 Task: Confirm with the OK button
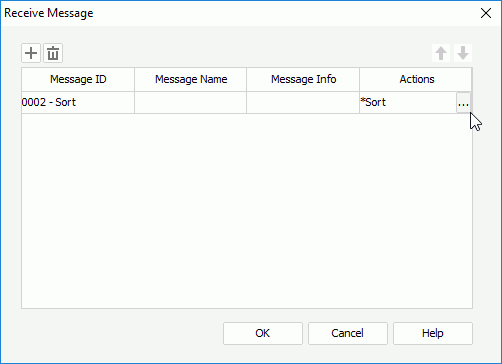[x=263, y=333]
